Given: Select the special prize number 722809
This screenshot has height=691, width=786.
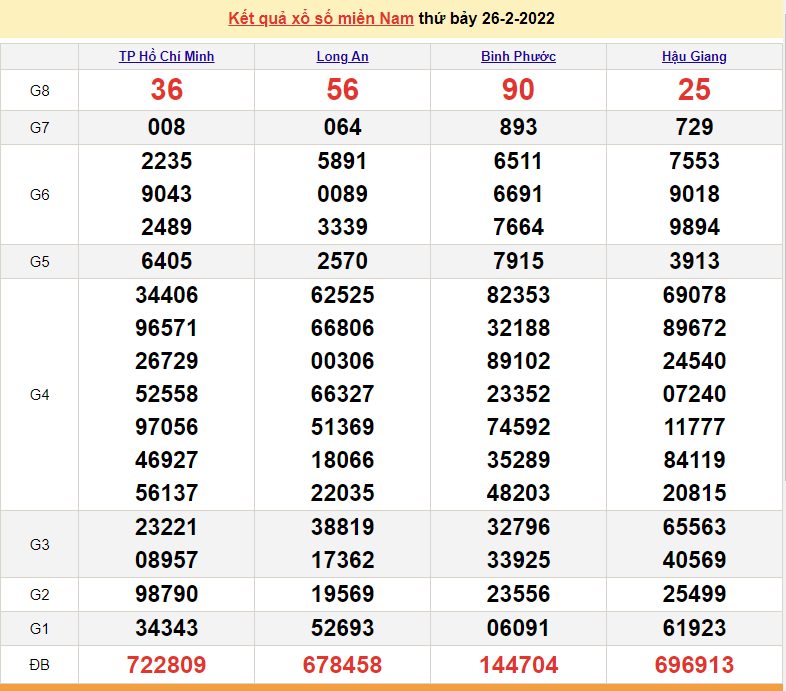Looking at the screenshot, I should [x=167, y=664].
